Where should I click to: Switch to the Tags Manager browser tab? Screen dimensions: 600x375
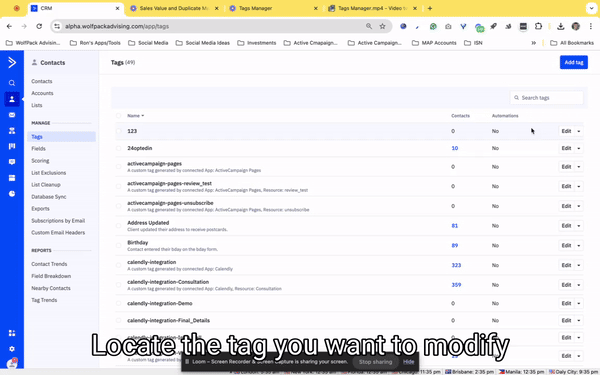click(x=273, y=8)
